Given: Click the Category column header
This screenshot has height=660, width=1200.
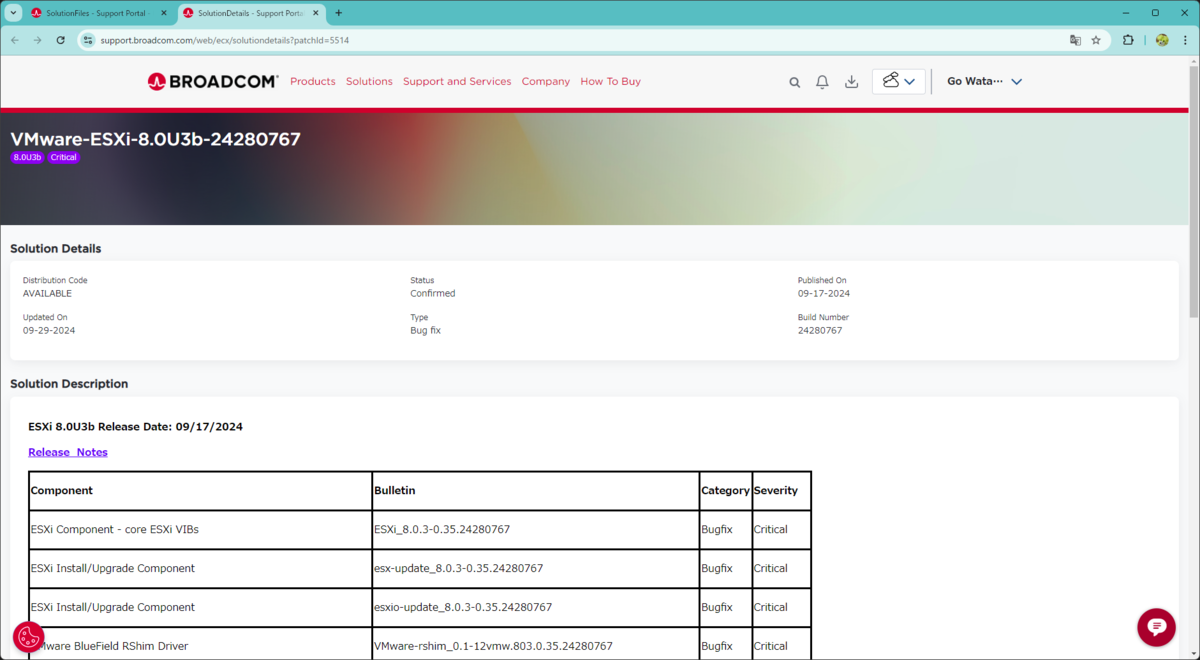Looking at the screenshot, I should 725,491.
